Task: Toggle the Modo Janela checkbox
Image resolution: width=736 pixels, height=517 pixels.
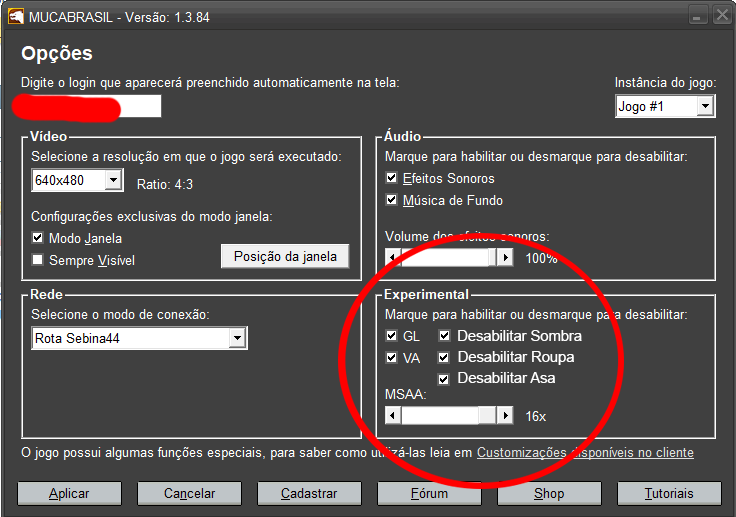Action: [38, 238]
